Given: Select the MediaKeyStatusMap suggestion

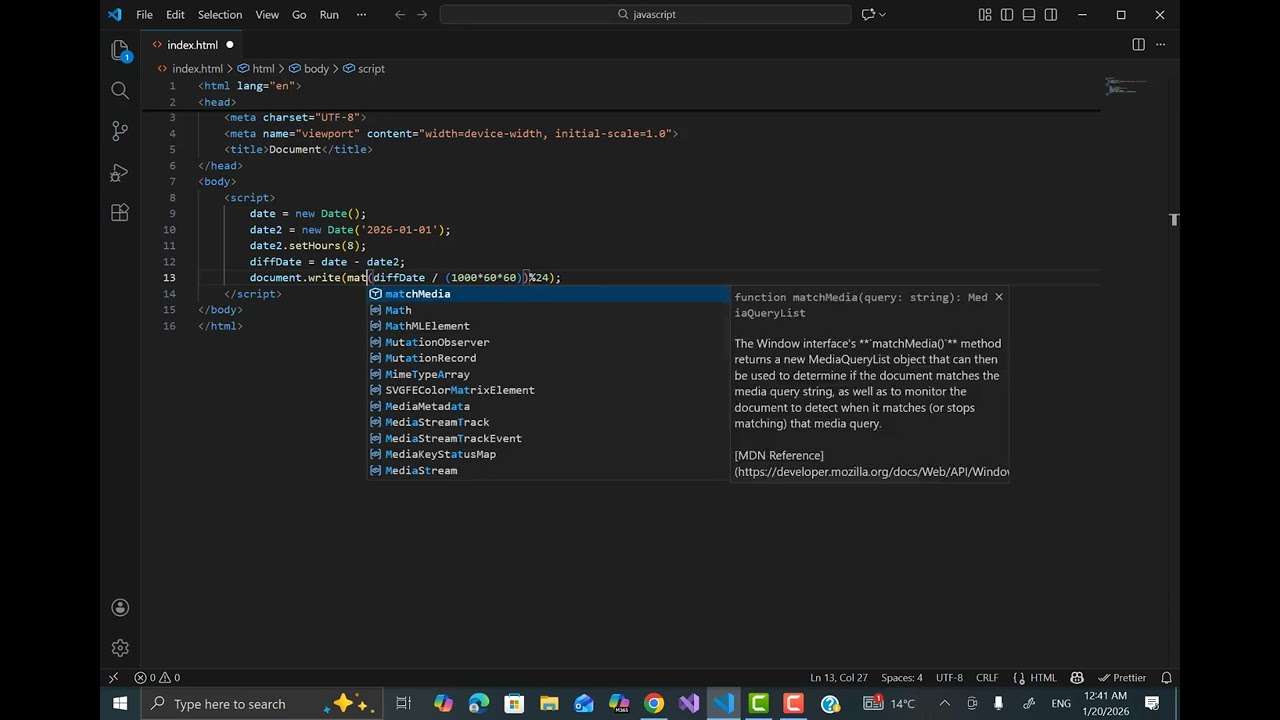Looking at the screenshot, I should (x=548, y=454).
